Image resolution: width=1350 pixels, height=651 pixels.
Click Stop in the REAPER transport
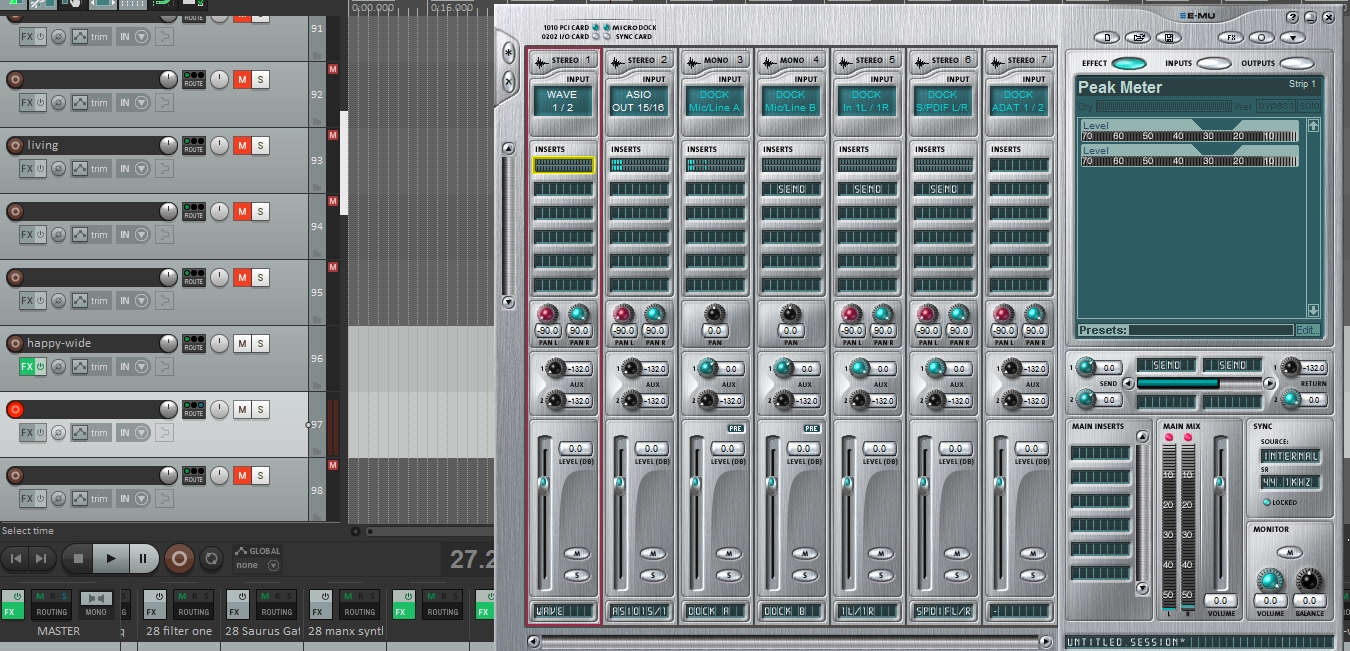pos(79,559)
